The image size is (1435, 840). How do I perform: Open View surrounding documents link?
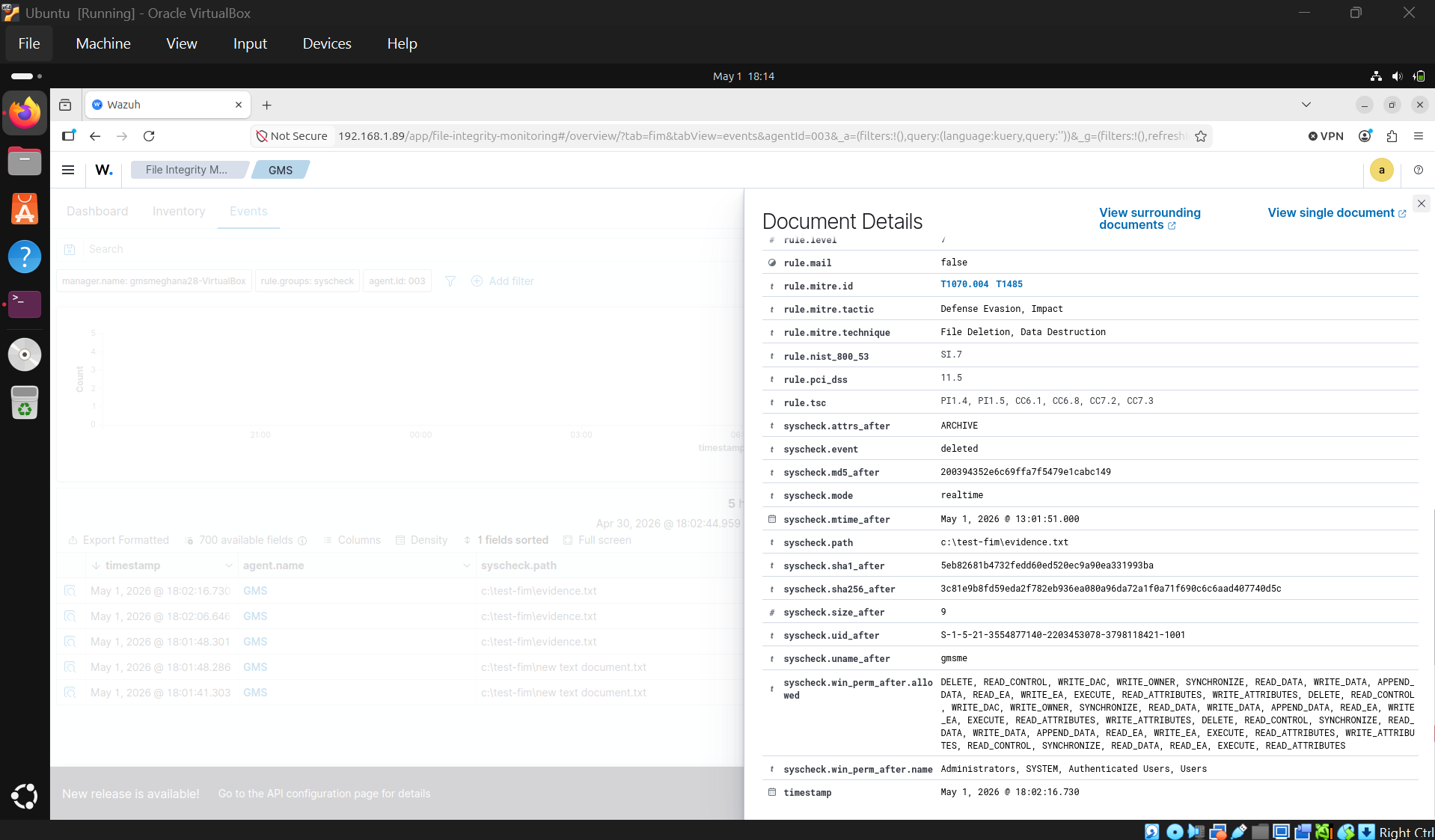(1149, 218)
